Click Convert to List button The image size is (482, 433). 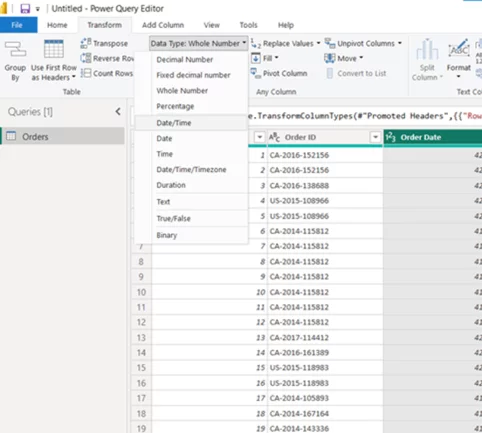356,73
